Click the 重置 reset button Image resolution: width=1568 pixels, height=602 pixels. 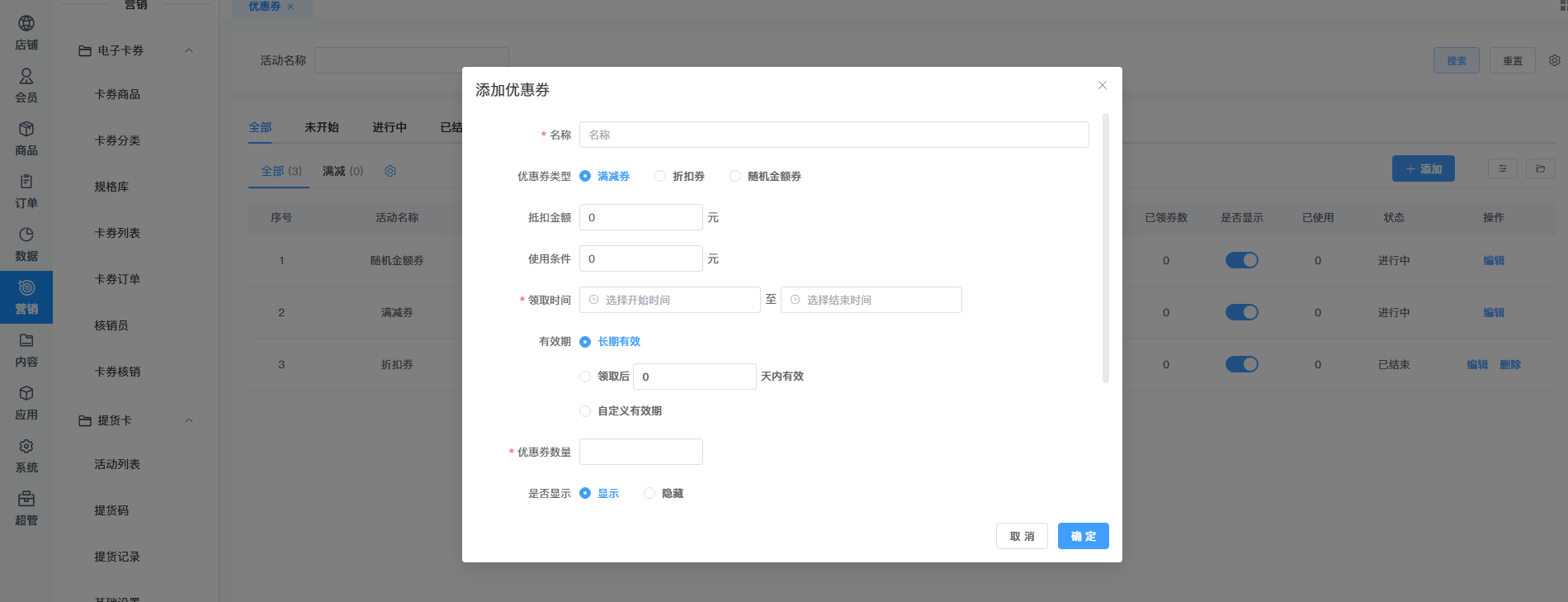1513,60
